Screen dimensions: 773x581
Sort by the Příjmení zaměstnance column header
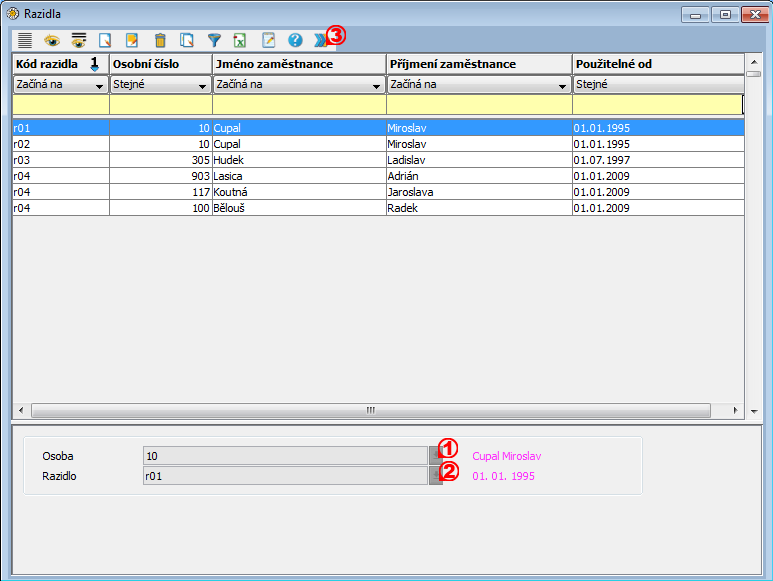(478, 64)
